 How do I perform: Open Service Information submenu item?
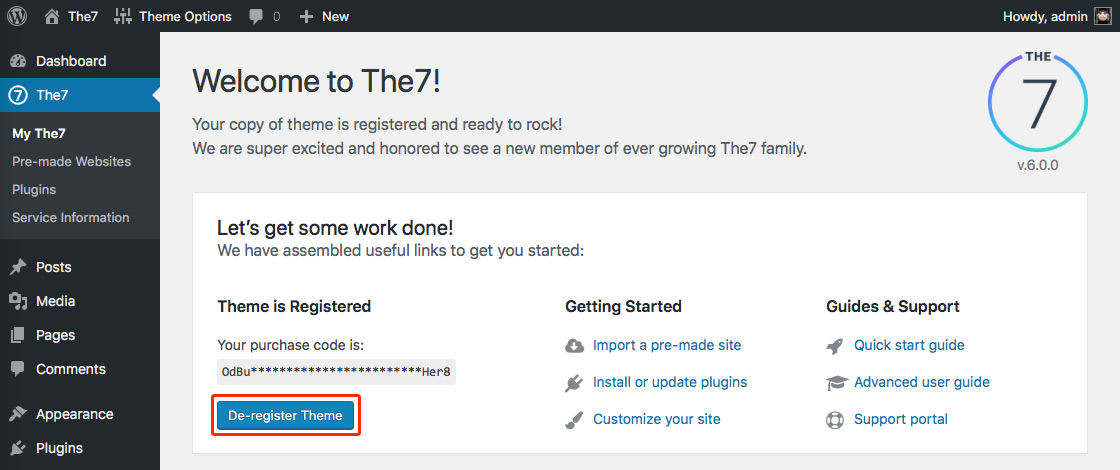(x=70, y=217)
